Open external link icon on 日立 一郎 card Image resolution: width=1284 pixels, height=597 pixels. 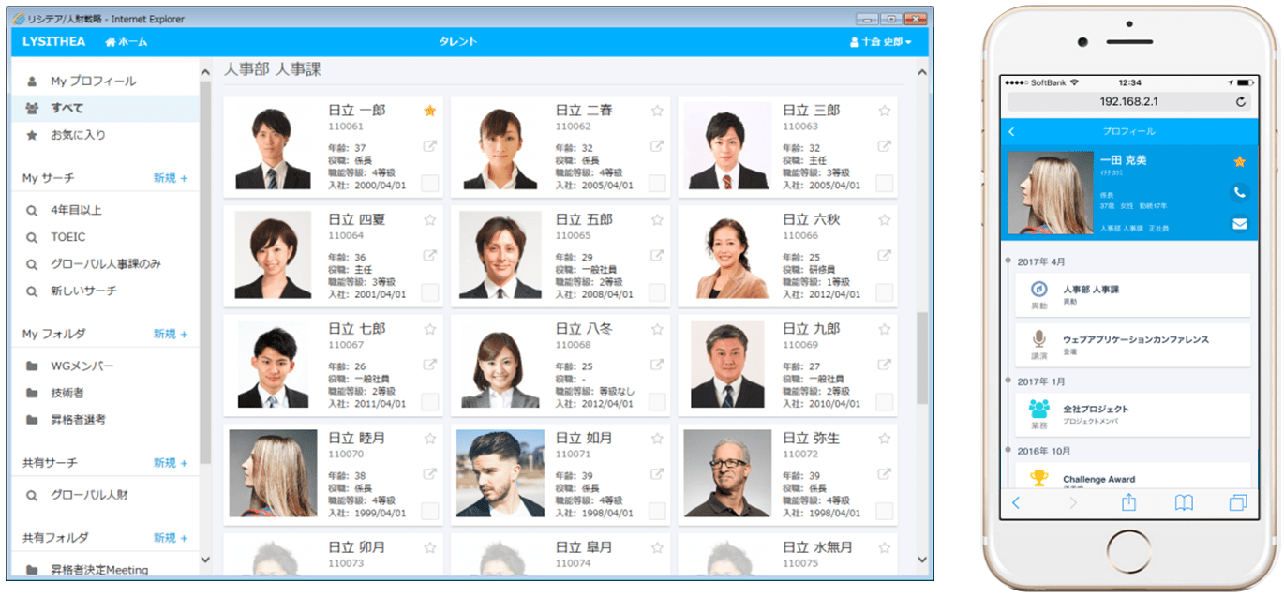(430, 147)
